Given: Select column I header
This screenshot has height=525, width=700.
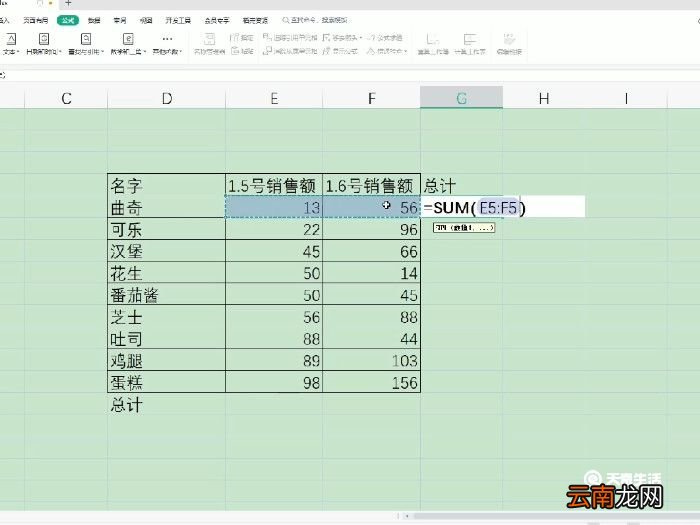Looking at the screenshot, I should 626,98.
